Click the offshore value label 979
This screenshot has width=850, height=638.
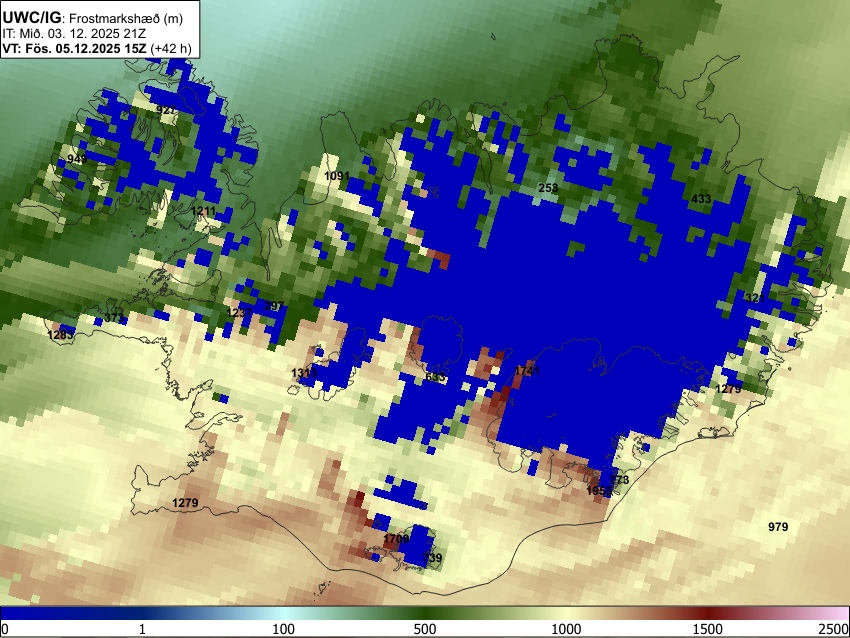point(778,526)
